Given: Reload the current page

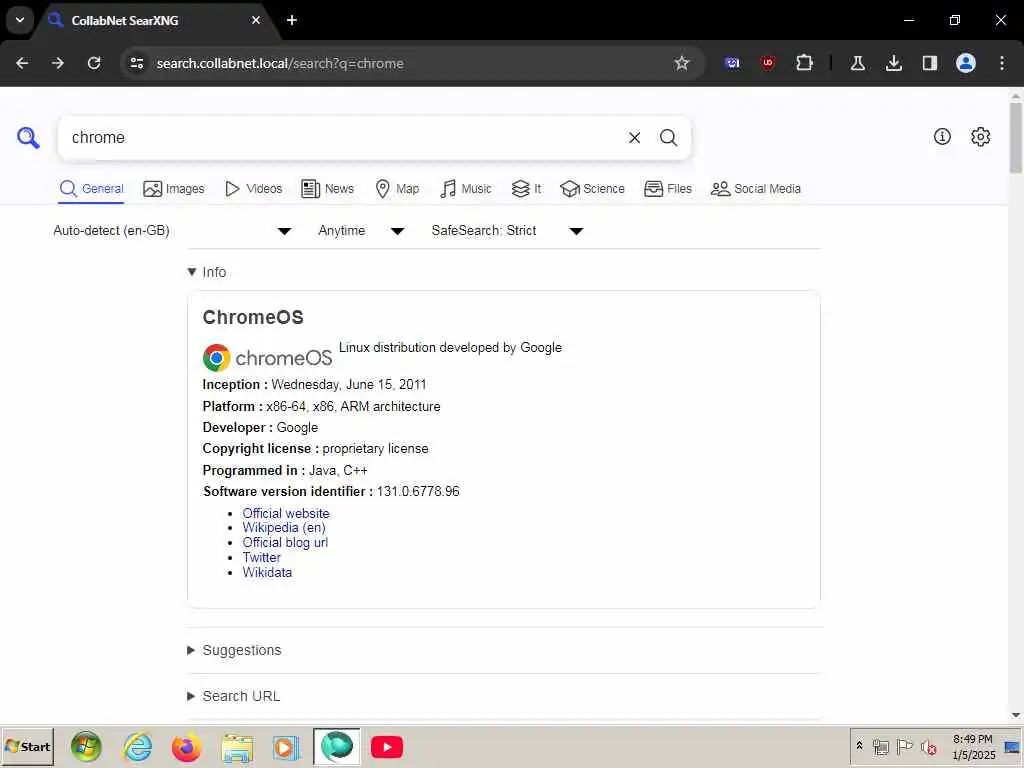Looking at the screenshot, I should pyautogui.click(x=94, y=63).
